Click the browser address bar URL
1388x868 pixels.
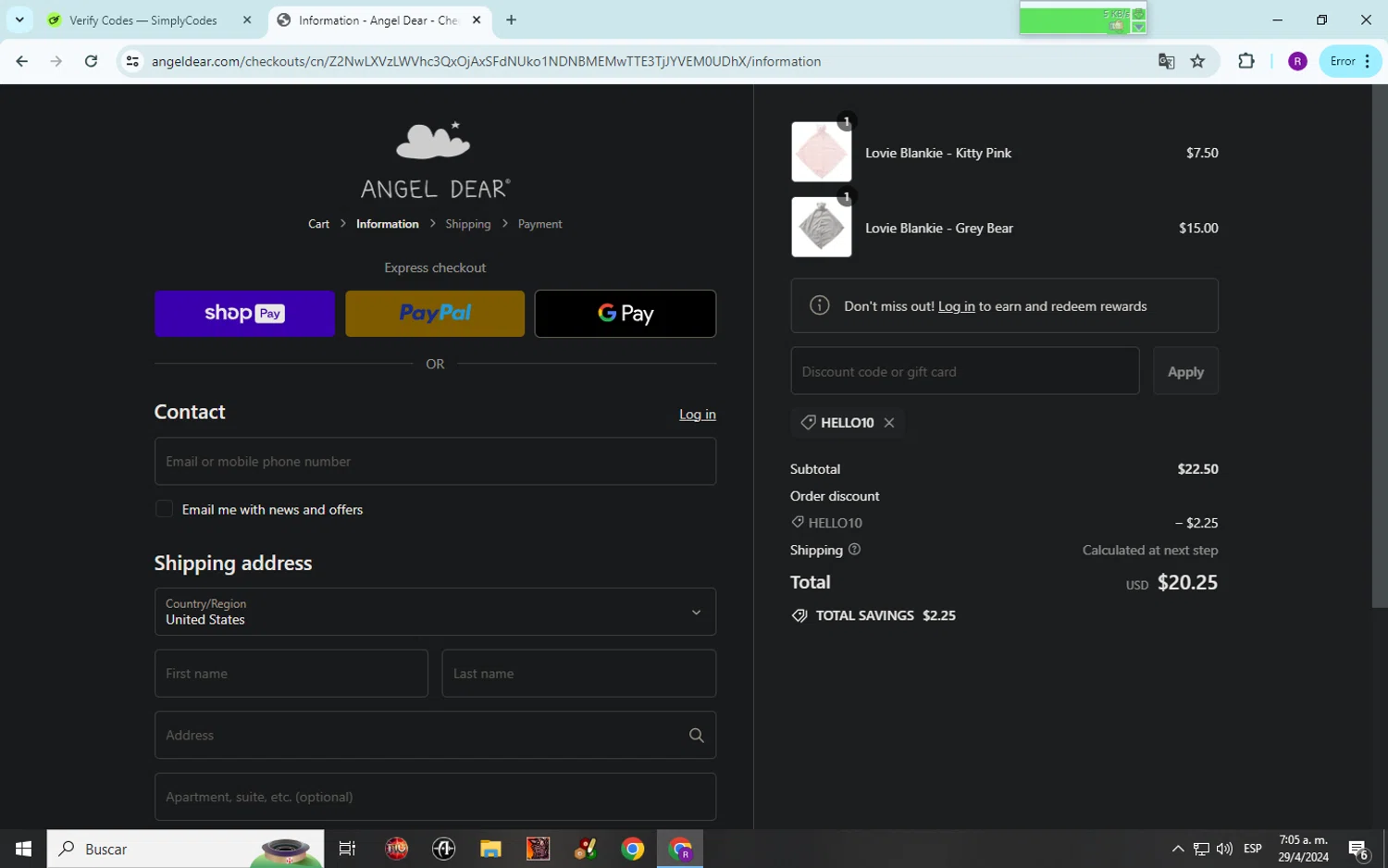[x=486, y=61]
